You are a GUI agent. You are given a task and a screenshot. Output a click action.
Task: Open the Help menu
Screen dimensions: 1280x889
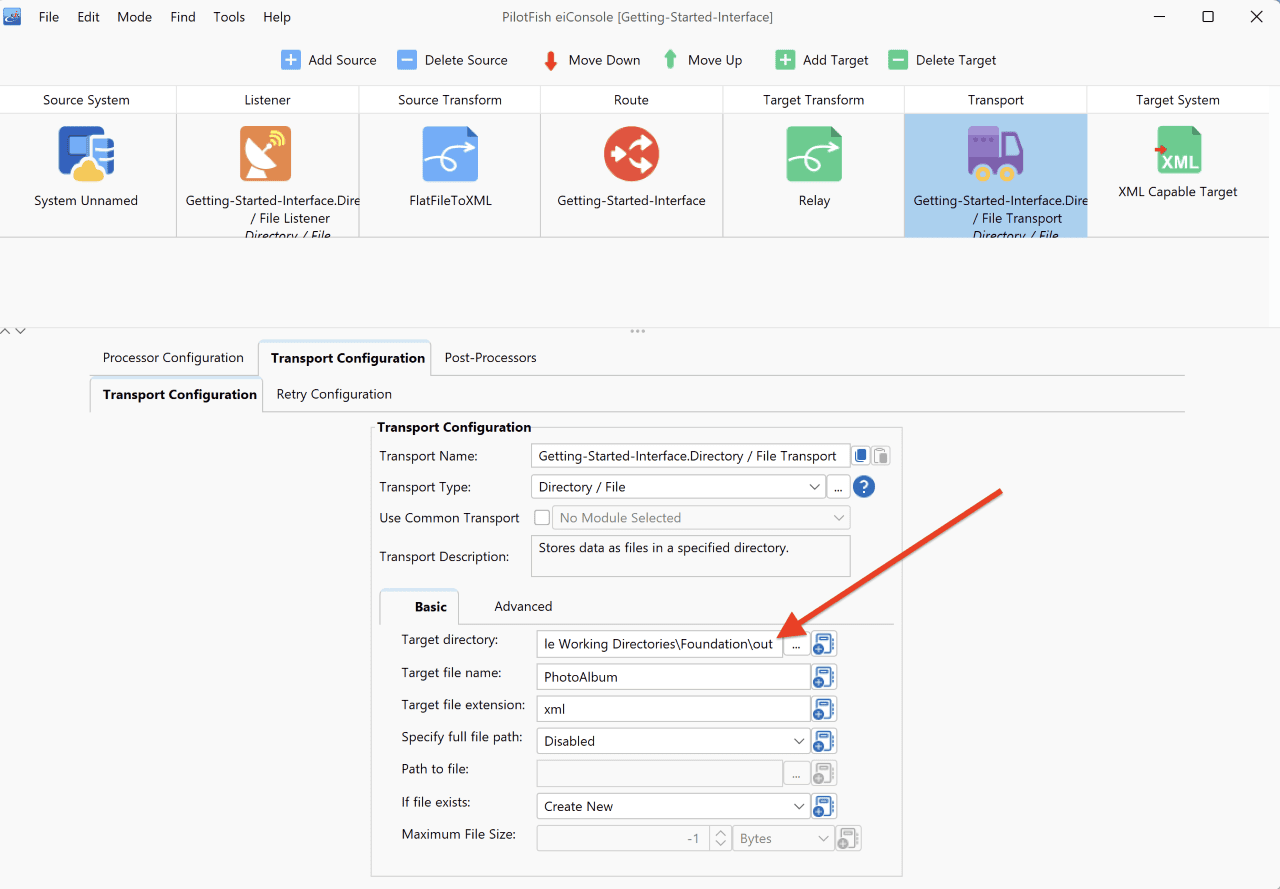pos(277,17)
